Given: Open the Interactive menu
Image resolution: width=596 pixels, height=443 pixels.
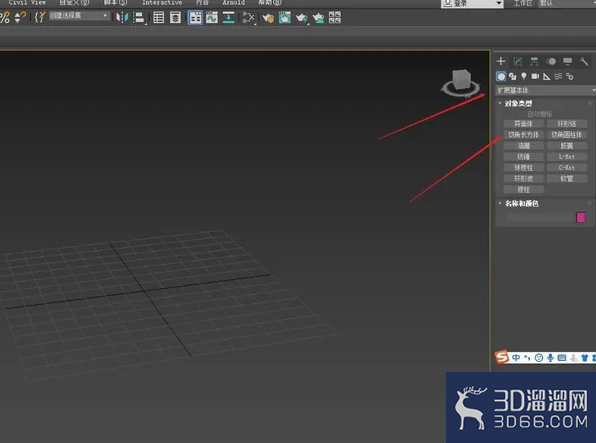Looking at the screenshot, I should tap(162, 2).
